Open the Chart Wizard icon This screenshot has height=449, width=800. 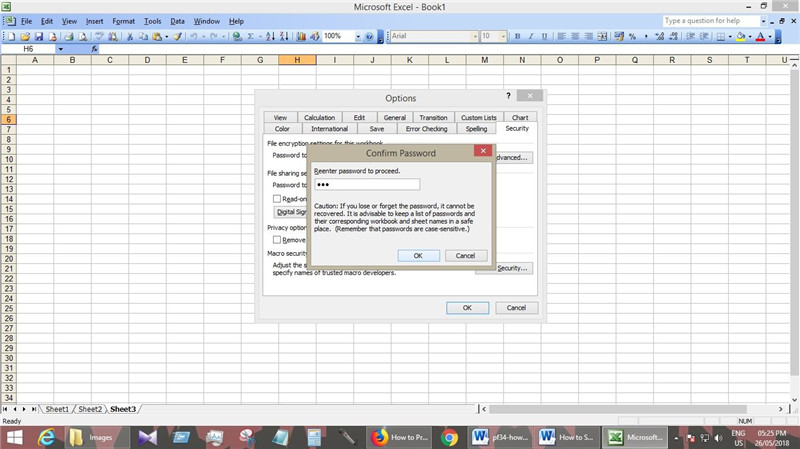click(301, 36)
